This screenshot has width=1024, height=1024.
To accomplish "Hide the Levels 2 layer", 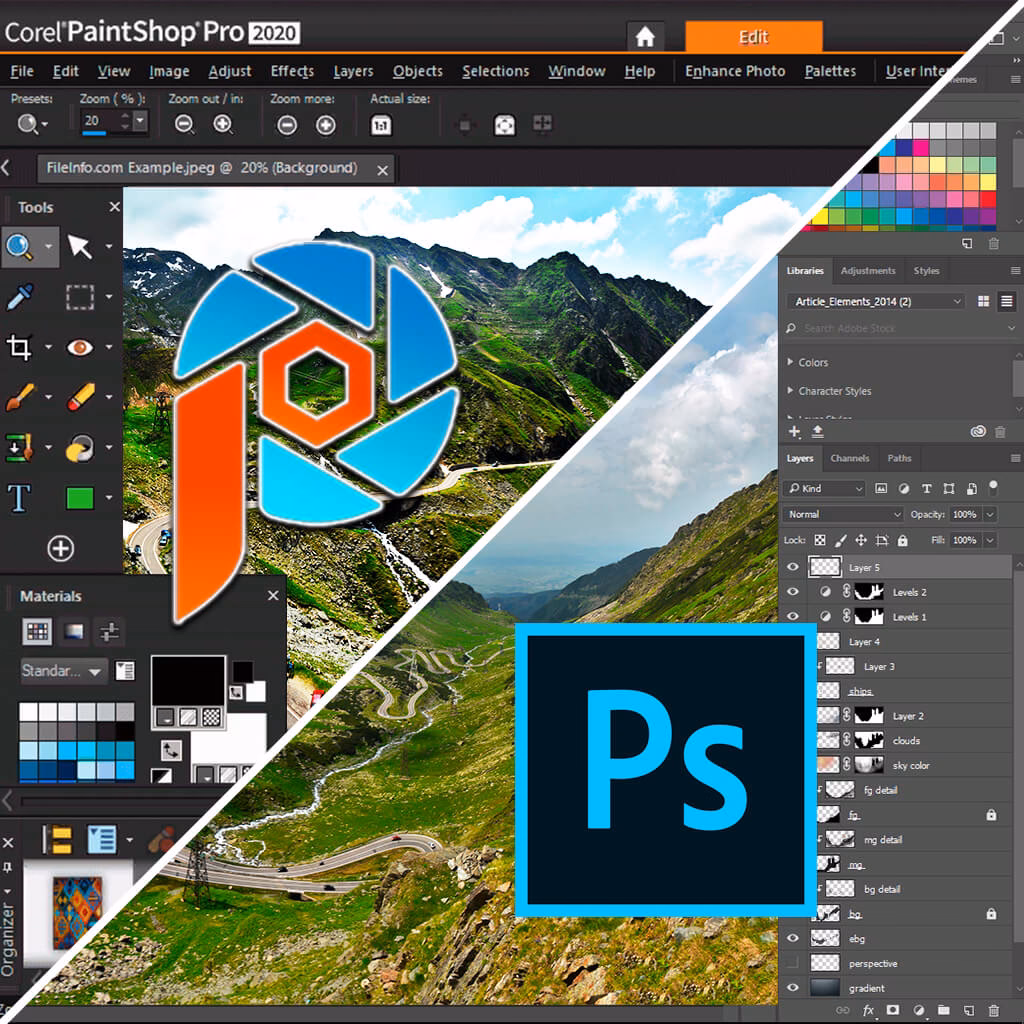I will (791, 591).
